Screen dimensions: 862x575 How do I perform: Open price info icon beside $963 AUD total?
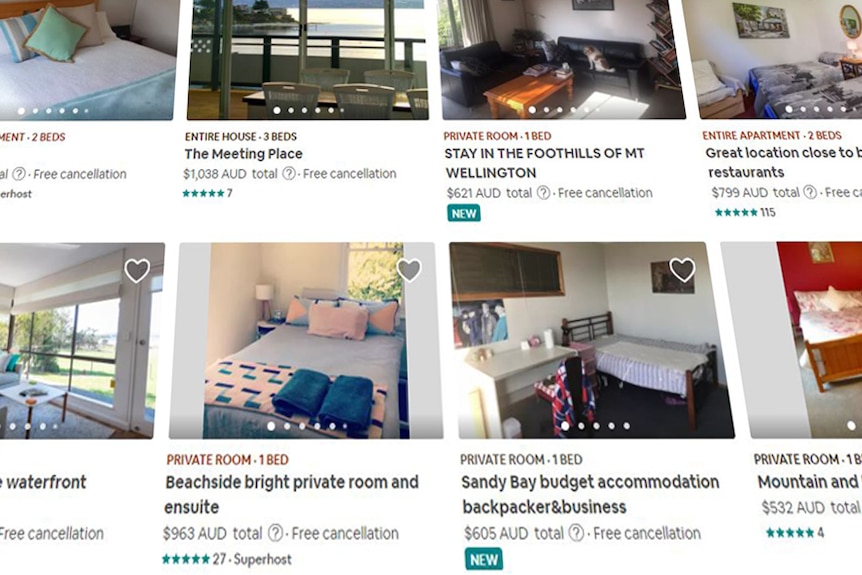pyautogui.click(x=275, y=533)
